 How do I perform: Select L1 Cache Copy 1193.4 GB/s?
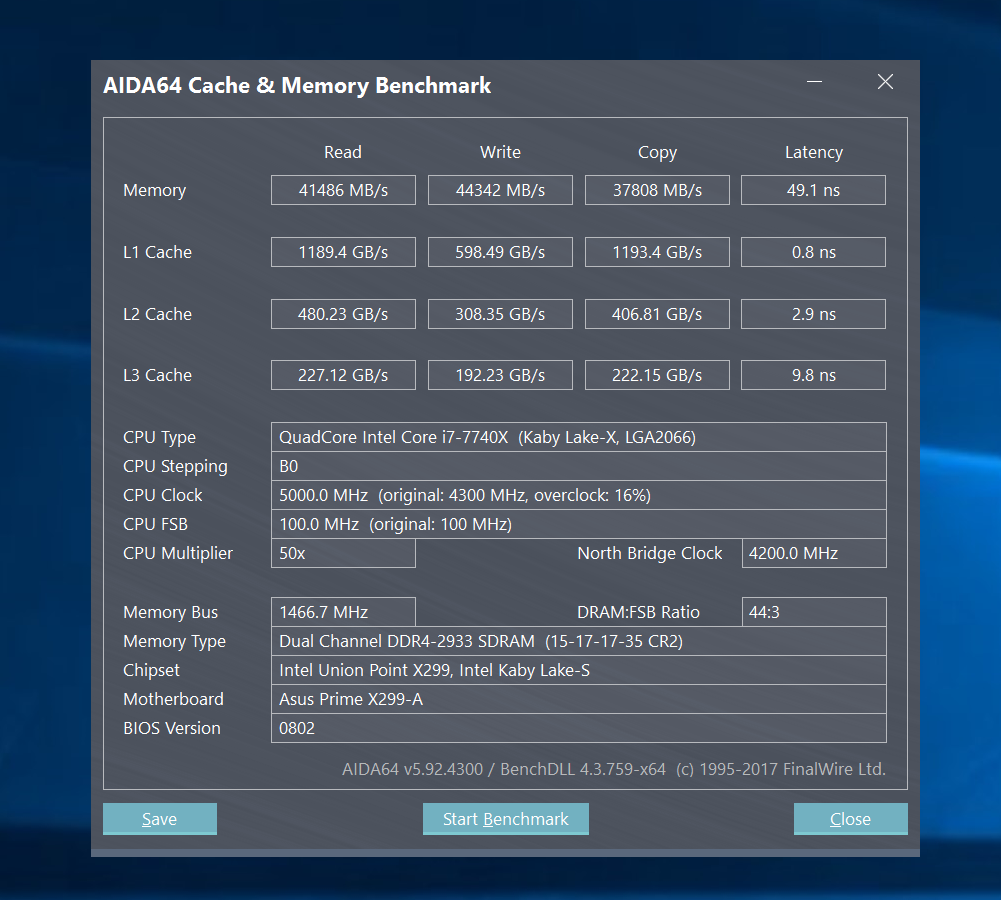pos(657,252)
